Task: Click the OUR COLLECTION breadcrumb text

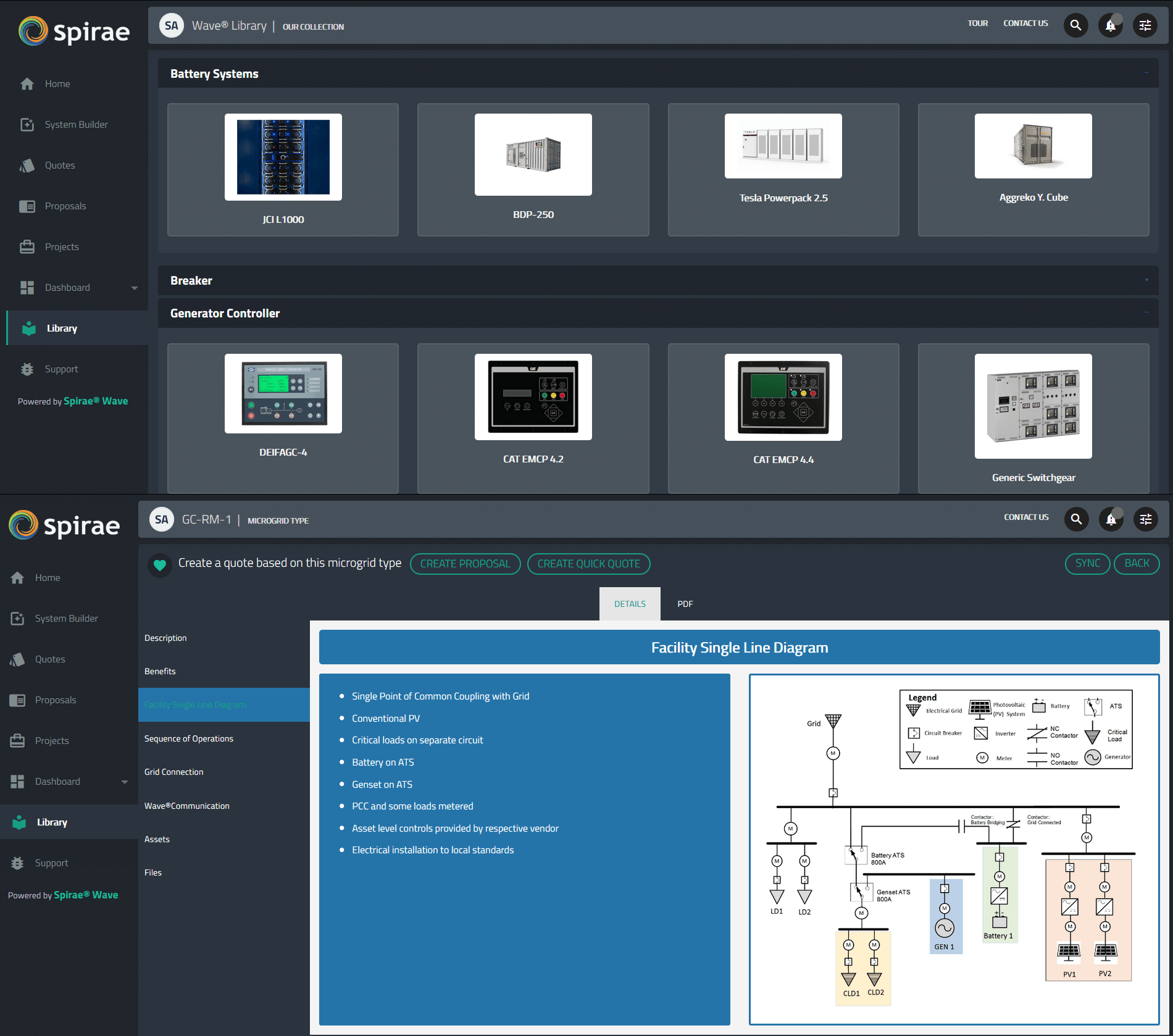Action: coord(313,27)
